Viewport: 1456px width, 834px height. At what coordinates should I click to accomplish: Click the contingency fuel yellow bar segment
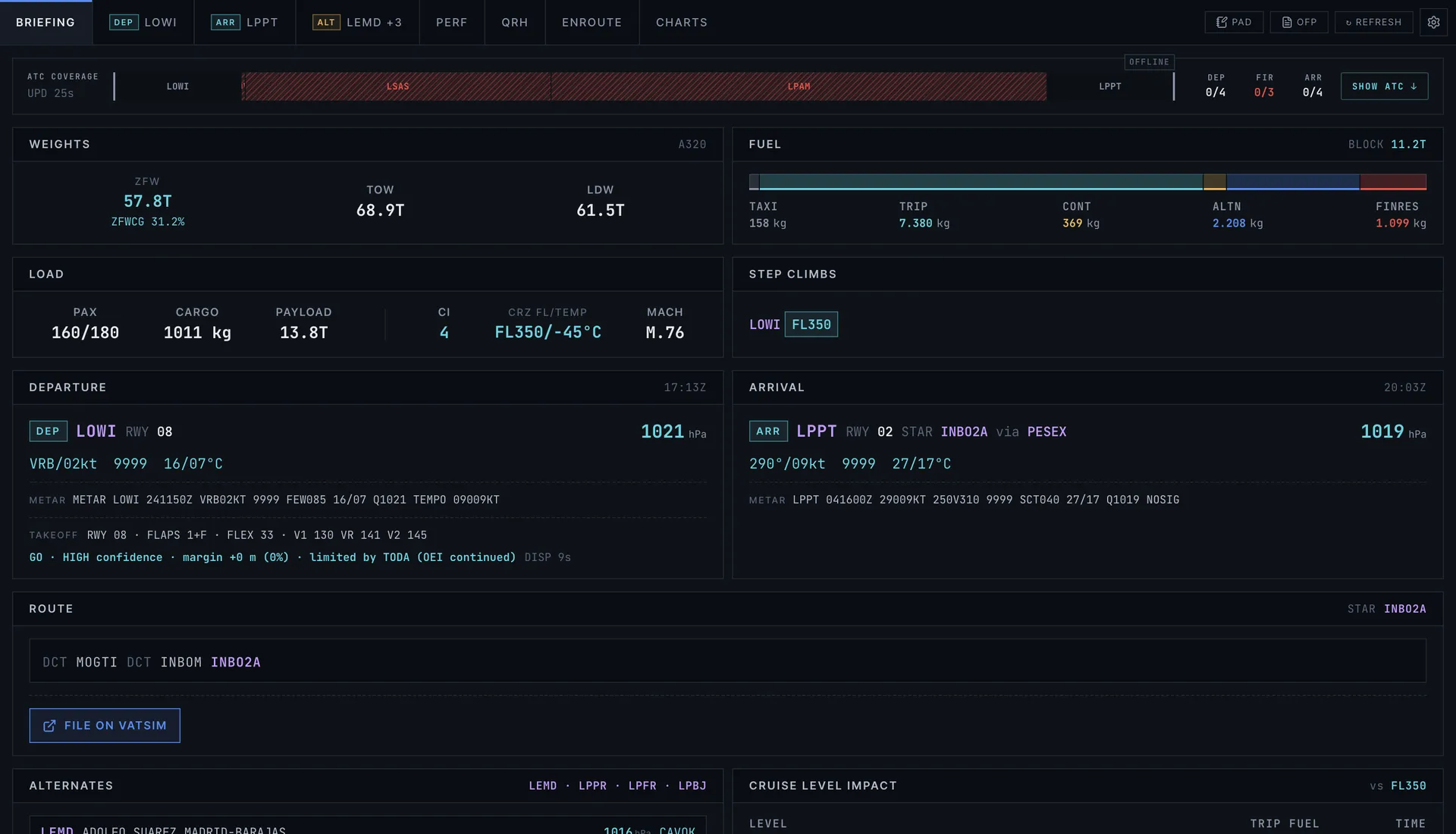[x=1215, y=182]
